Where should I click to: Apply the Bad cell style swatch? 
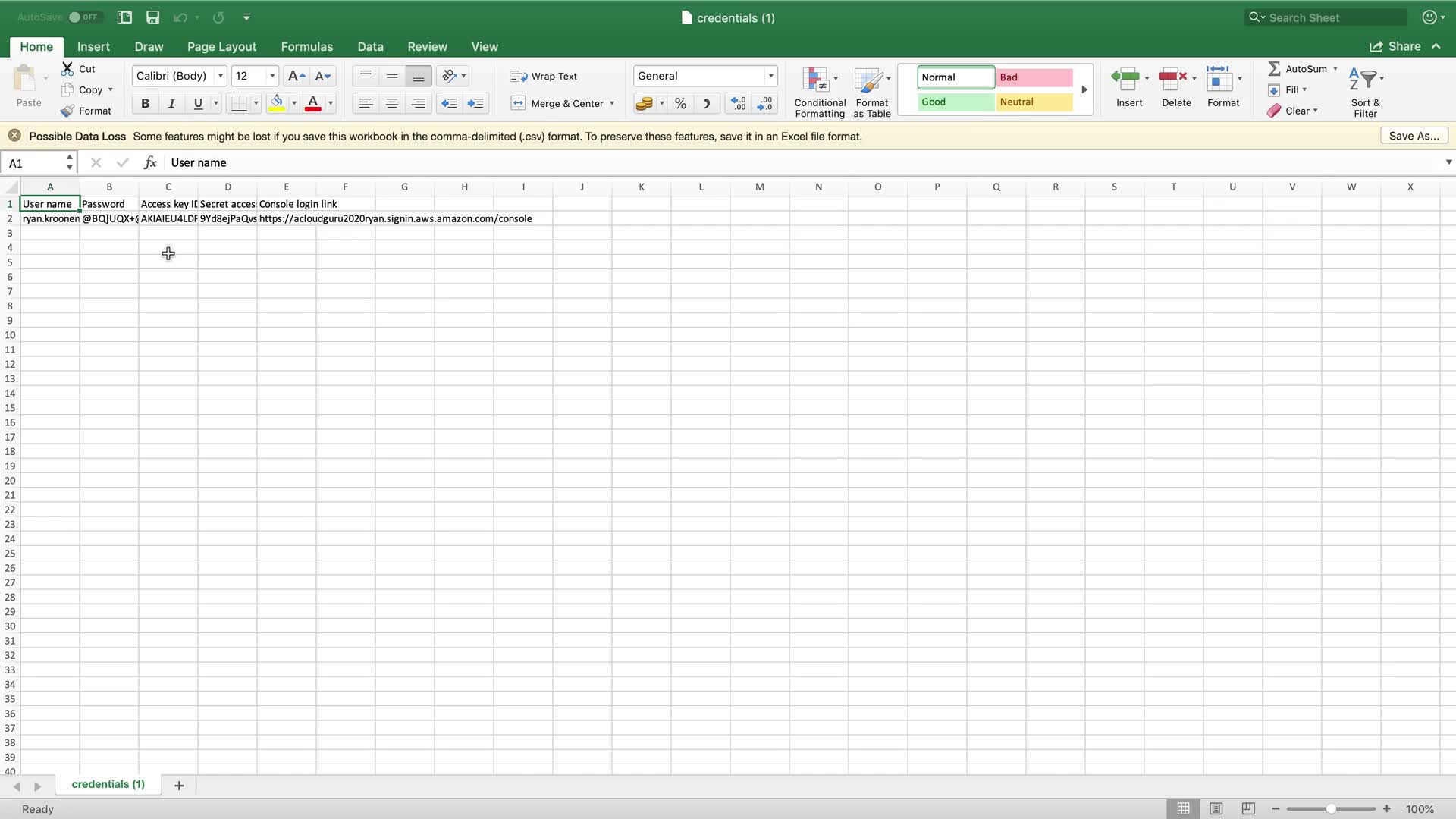point(1034,77)
